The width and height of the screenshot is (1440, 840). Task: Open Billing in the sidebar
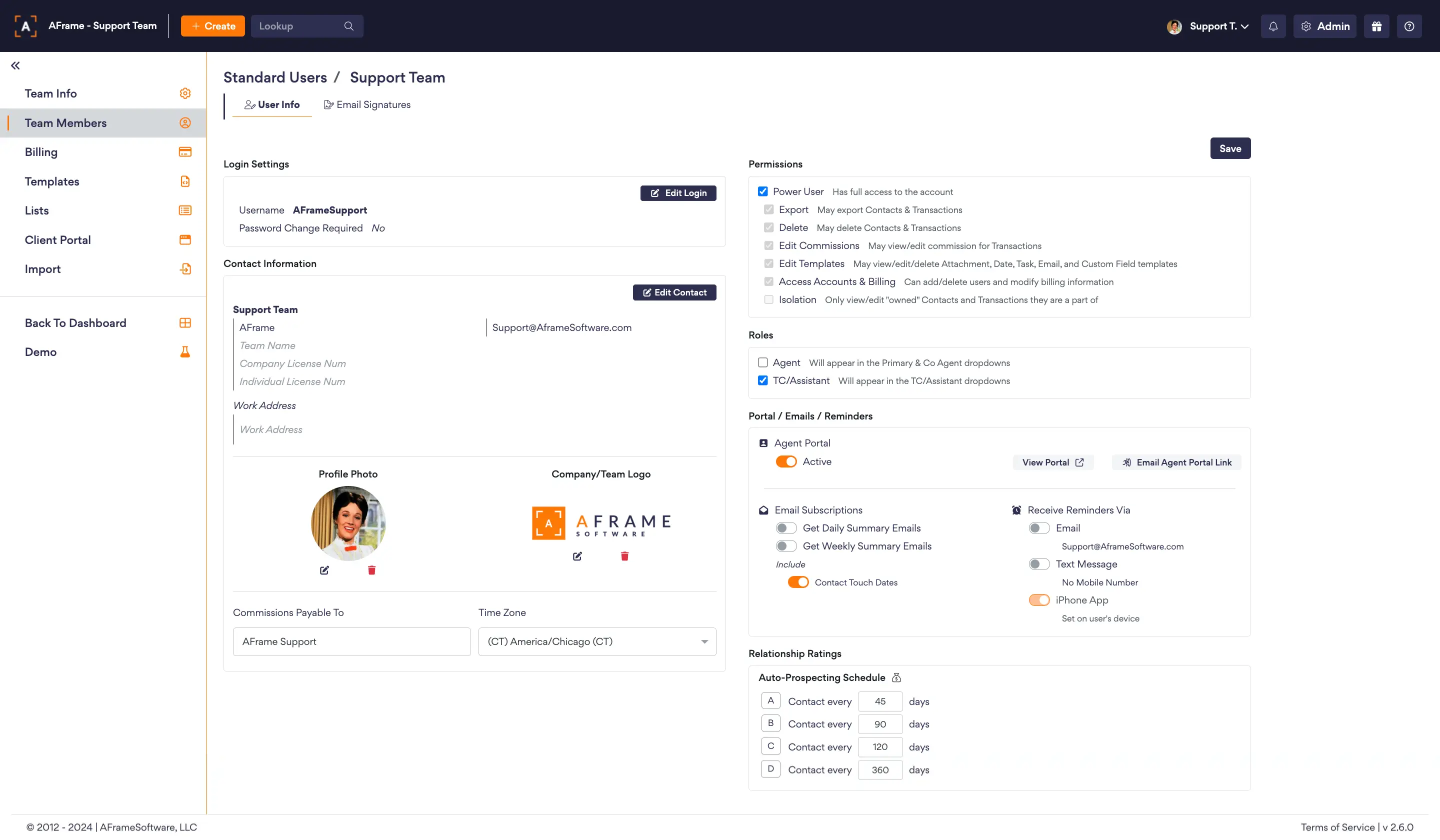pos(41,152)
